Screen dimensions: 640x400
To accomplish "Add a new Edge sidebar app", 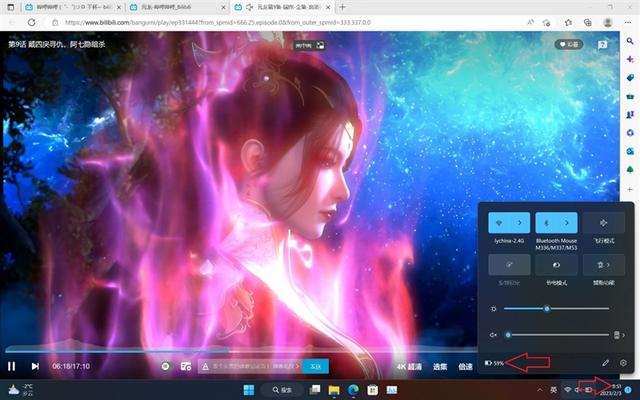I will coord(630,190).
